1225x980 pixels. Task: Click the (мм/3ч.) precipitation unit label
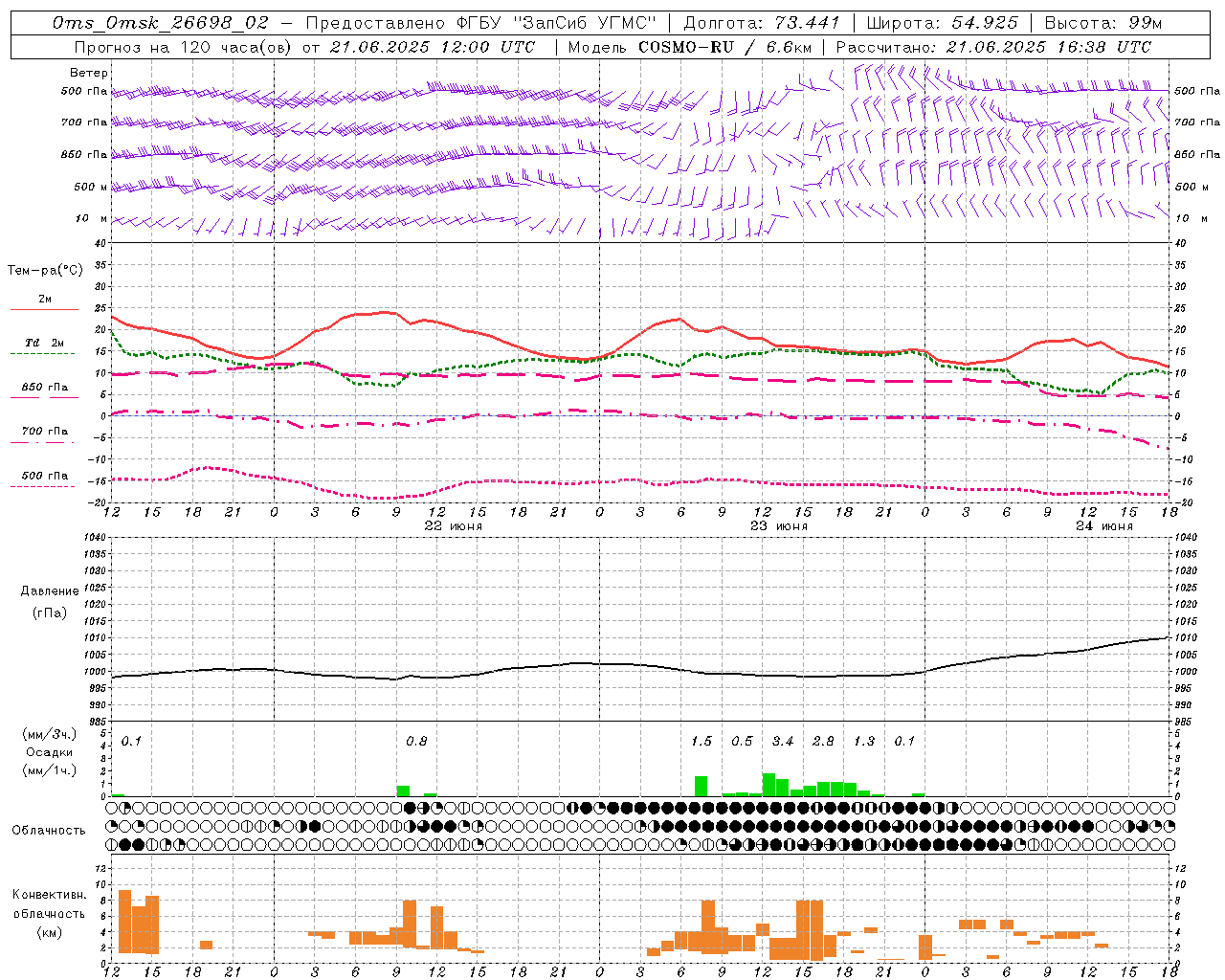pos(50,734)
